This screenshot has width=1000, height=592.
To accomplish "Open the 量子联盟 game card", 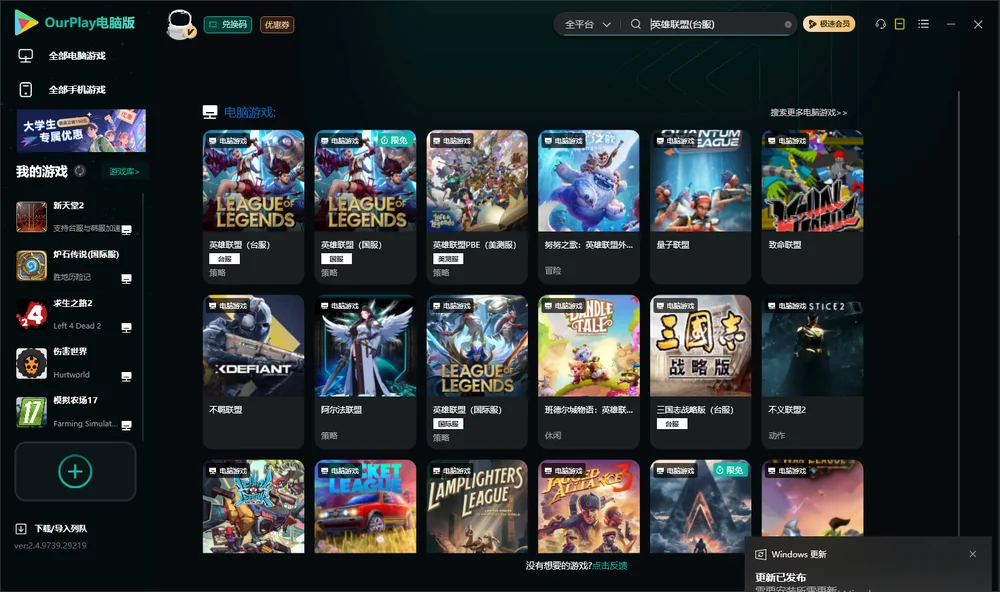I will [x=700, y=207].
